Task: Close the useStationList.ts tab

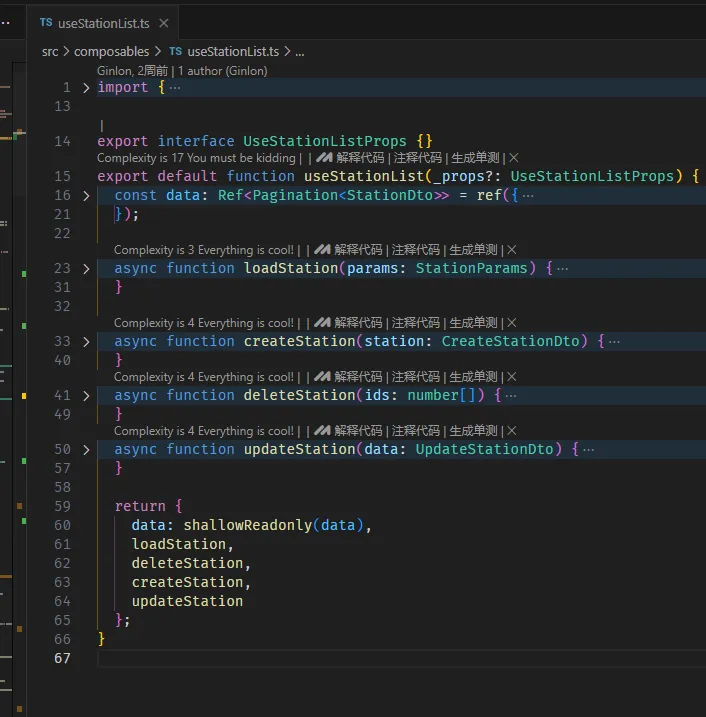Action: [164, 23]
